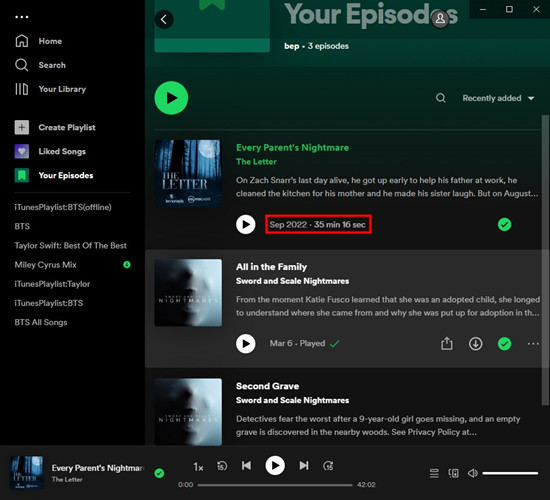This screenshot has height=500, width=550.
Task: Click the episode list scrollbar
Action: (x=545, y=260)
